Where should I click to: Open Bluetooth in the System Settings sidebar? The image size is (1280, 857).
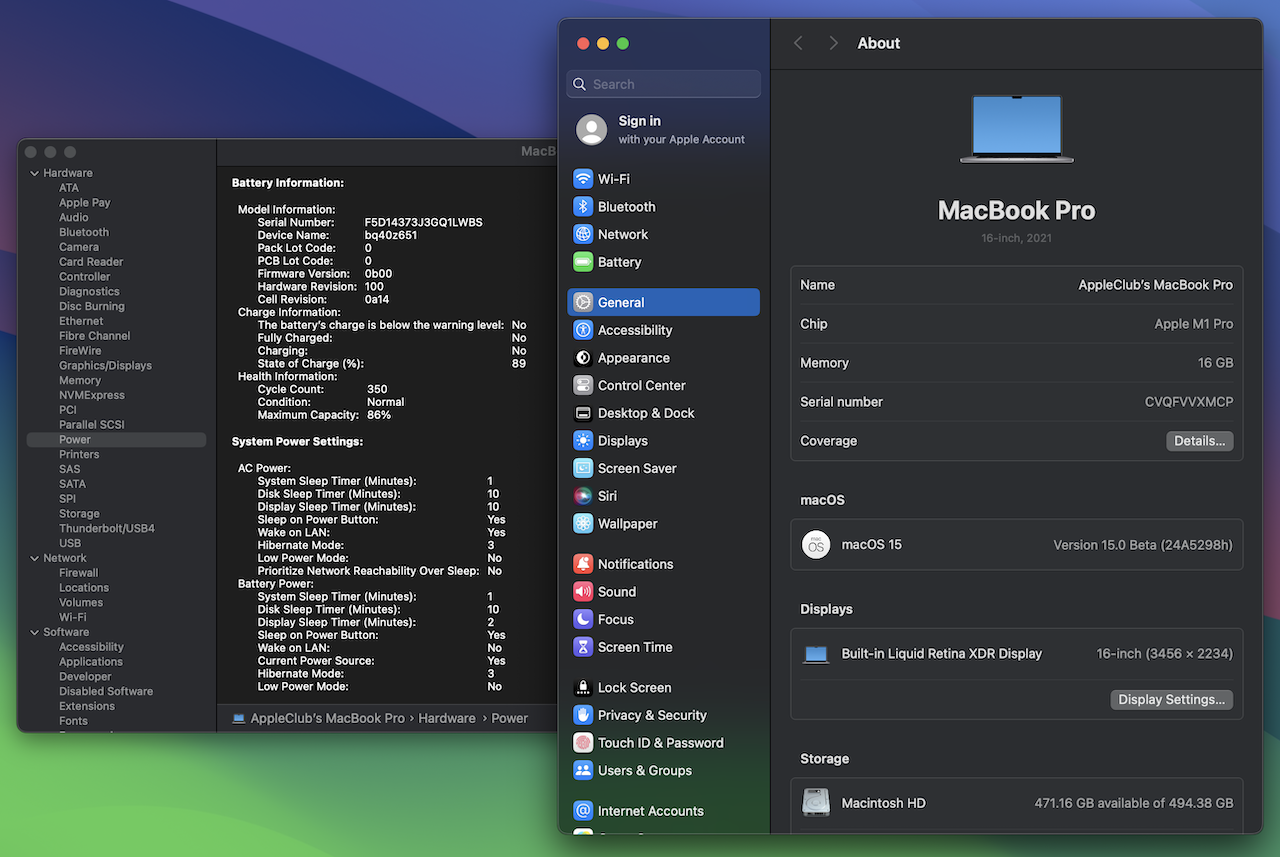coord(663,207)
